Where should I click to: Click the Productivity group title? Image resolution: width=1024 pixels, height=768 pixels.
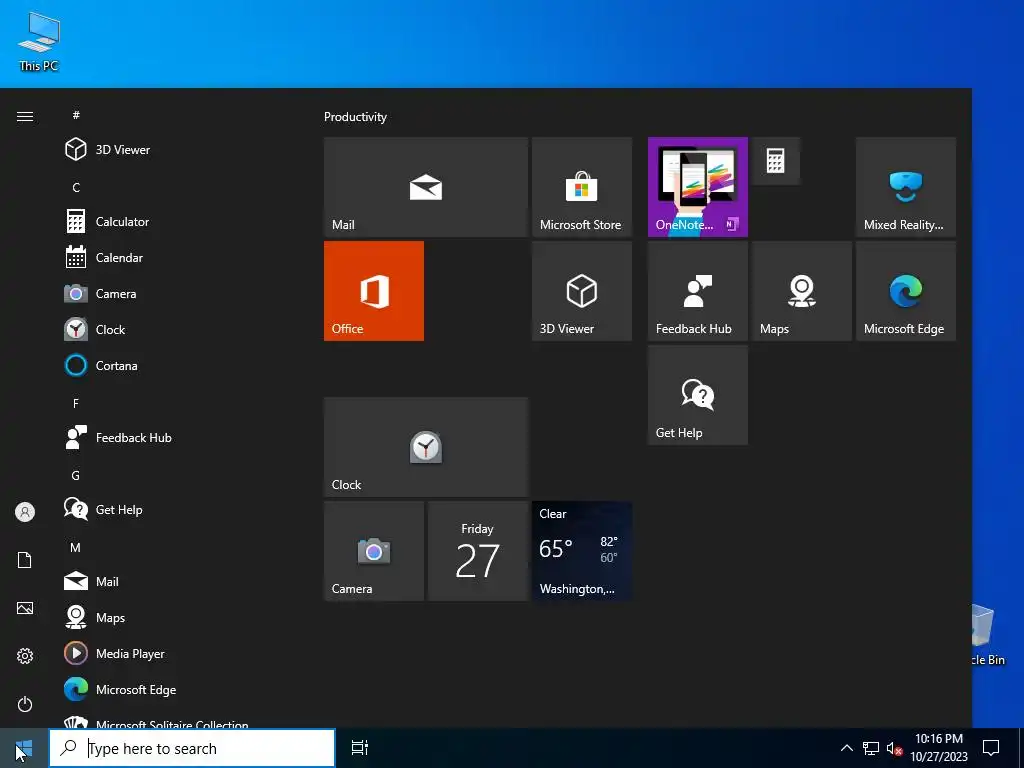point(355,117)
